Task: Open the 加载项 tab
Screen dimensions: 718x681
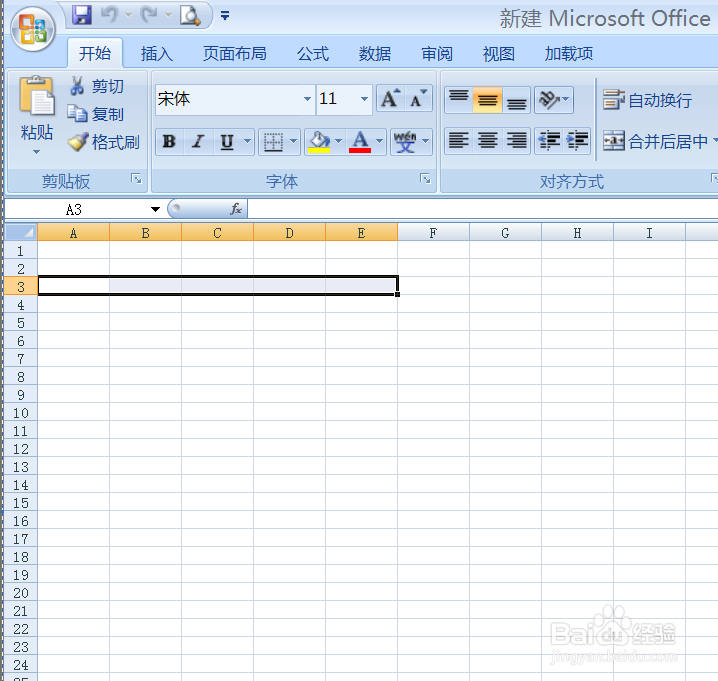Action: pos(569,54)
